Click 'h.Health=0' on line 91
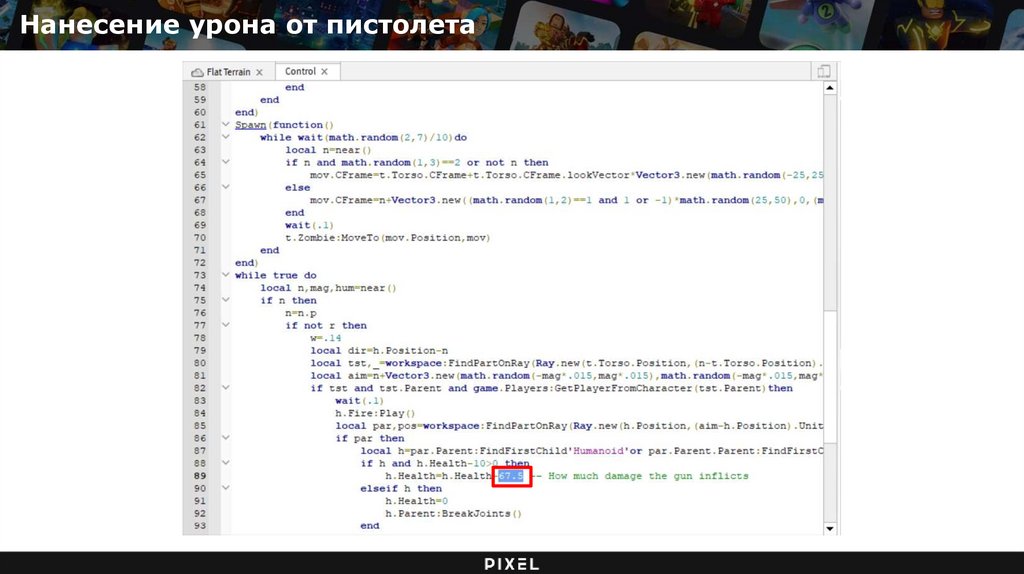Image resolution: width=1024 pixels, height=574 pixels. coord(417,501)
